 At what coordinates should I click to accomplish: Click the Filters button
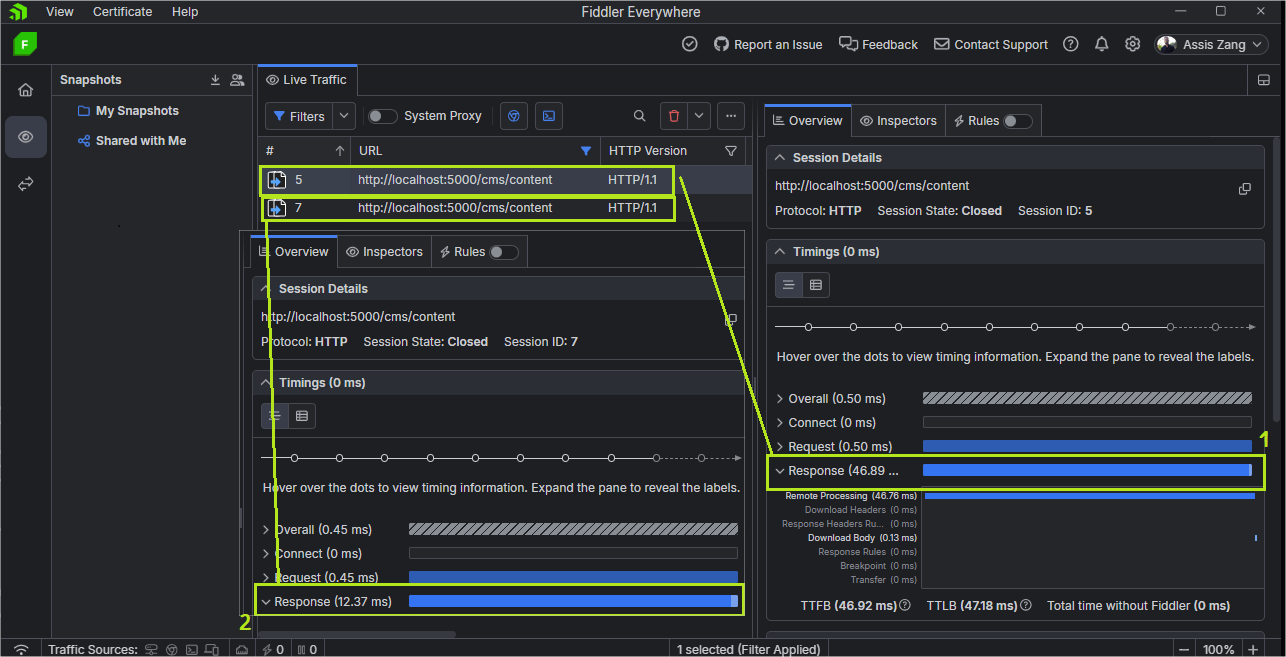(299, 116)
